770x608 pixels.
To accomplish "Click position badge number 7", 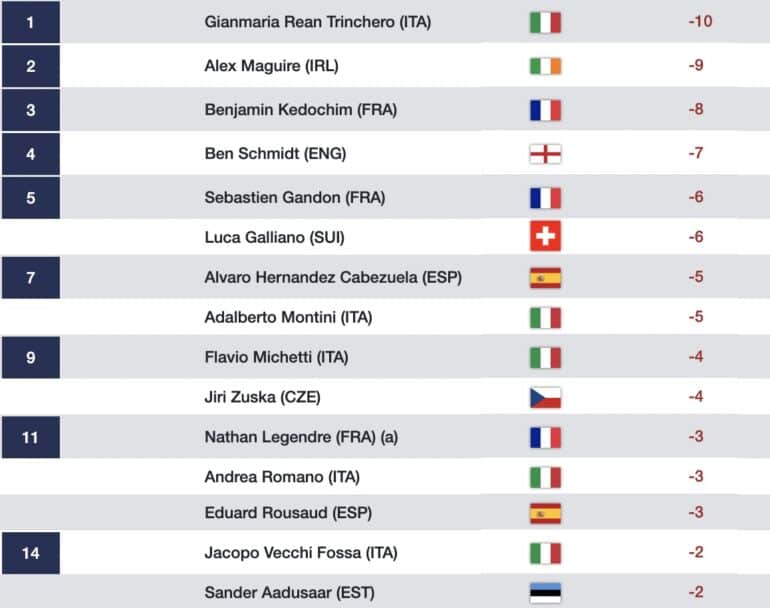I will click(x=31, y=277).
